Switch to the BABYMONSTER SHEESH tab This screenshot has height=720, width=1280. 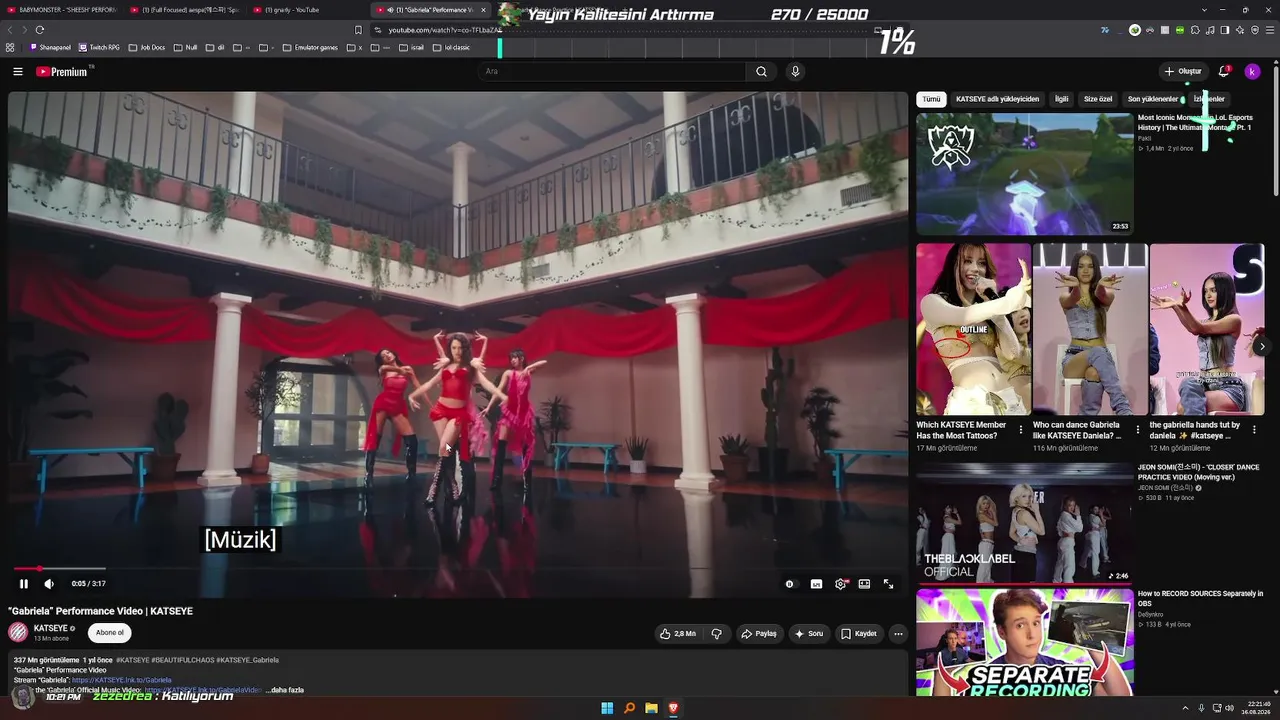click(62, 10)
